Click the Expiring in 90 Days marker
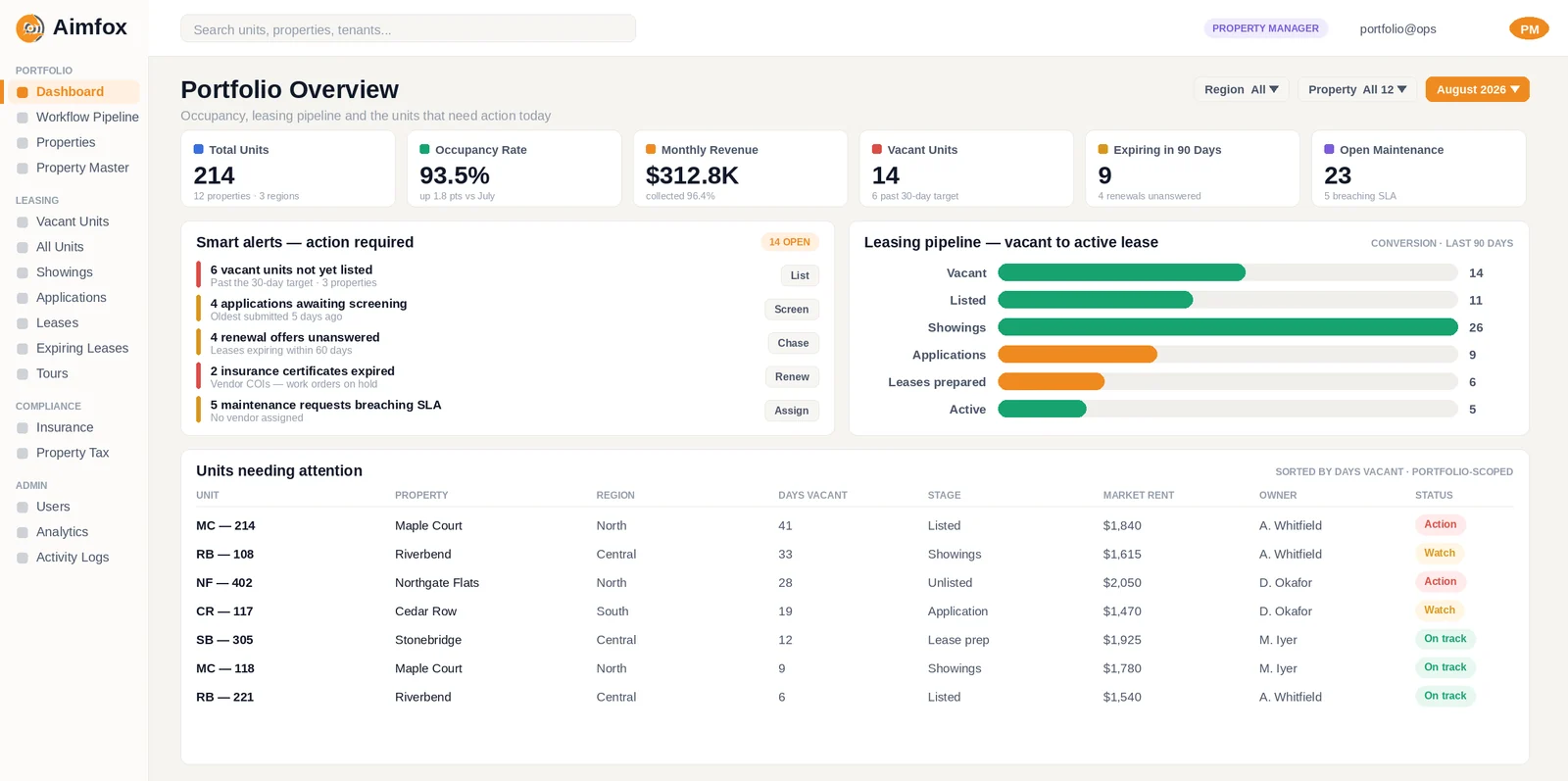Image resolution: width=1568 pixels, height=781 pixels. pos(1103,149)
